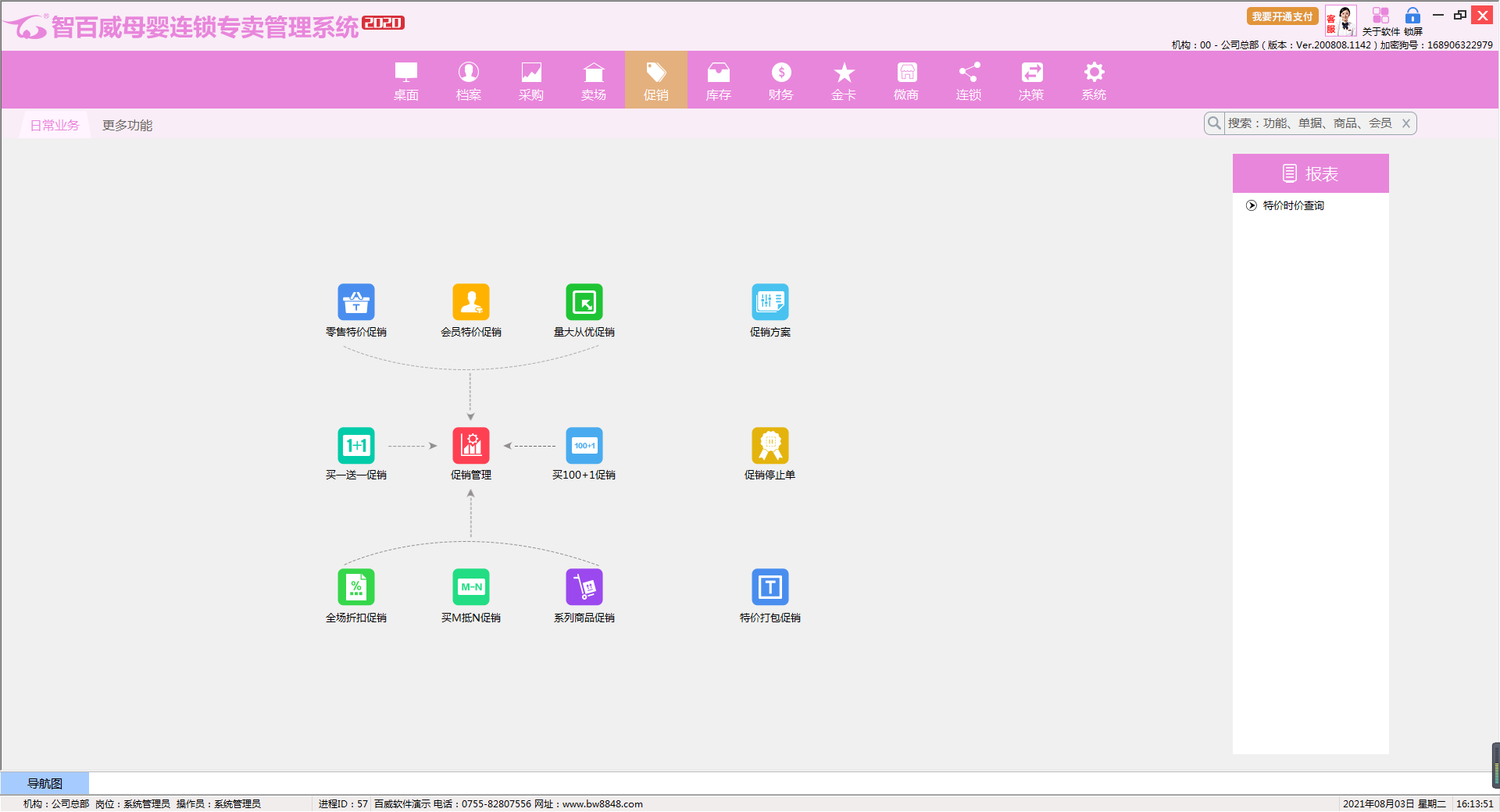Open the 系列商品促销 series goods icon
Image resolution: width=1500 pixels, height=812 pixels.
(x=584, y=587)
